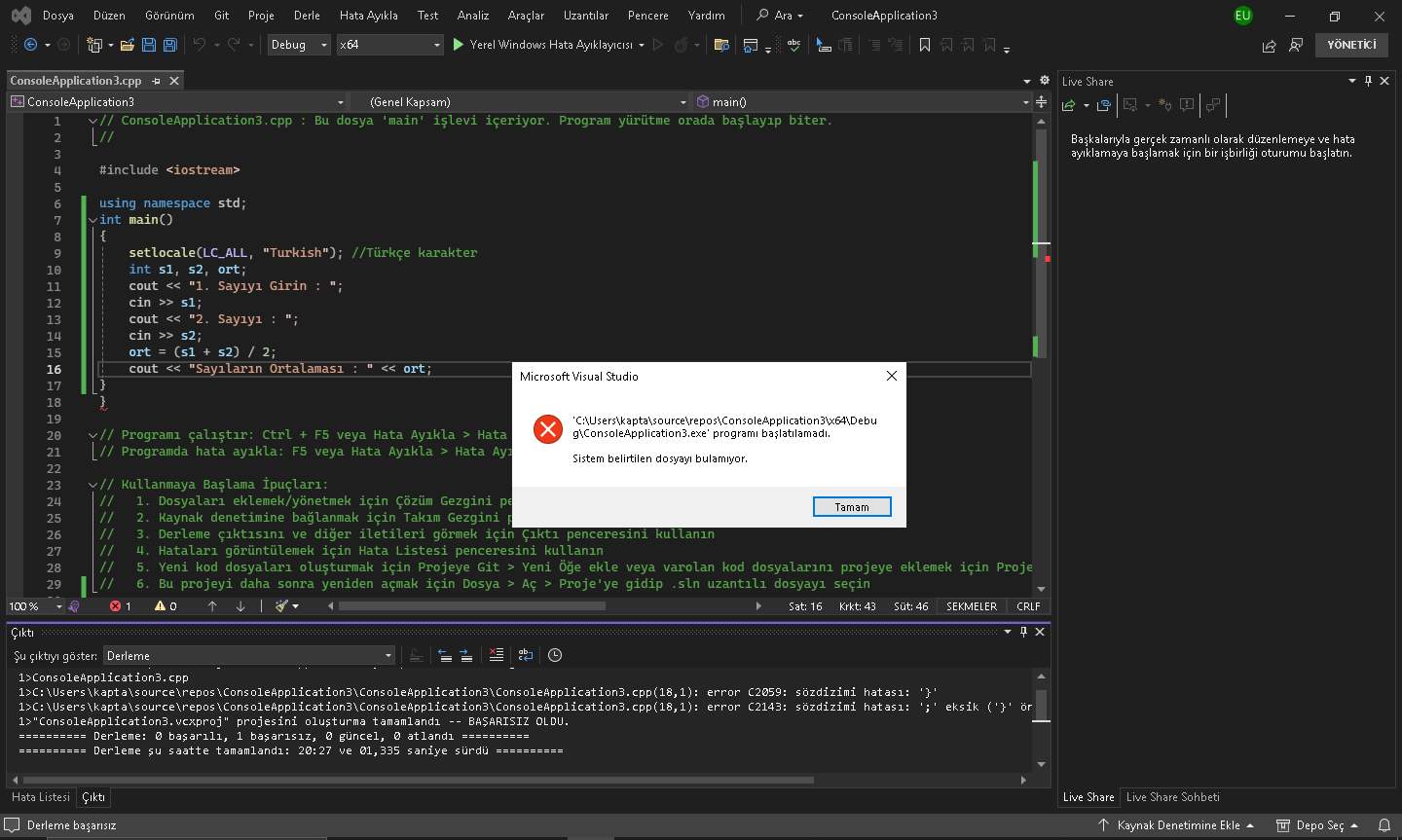Open the x64 platform dropdown
This screenshot has width=1402, height=840.
[x=389, y=45]
